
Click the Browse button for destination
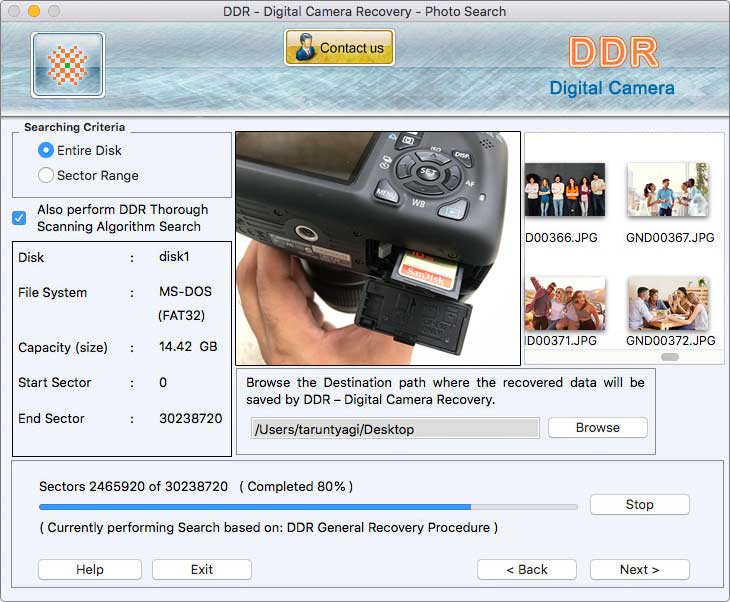click(597, 427)
